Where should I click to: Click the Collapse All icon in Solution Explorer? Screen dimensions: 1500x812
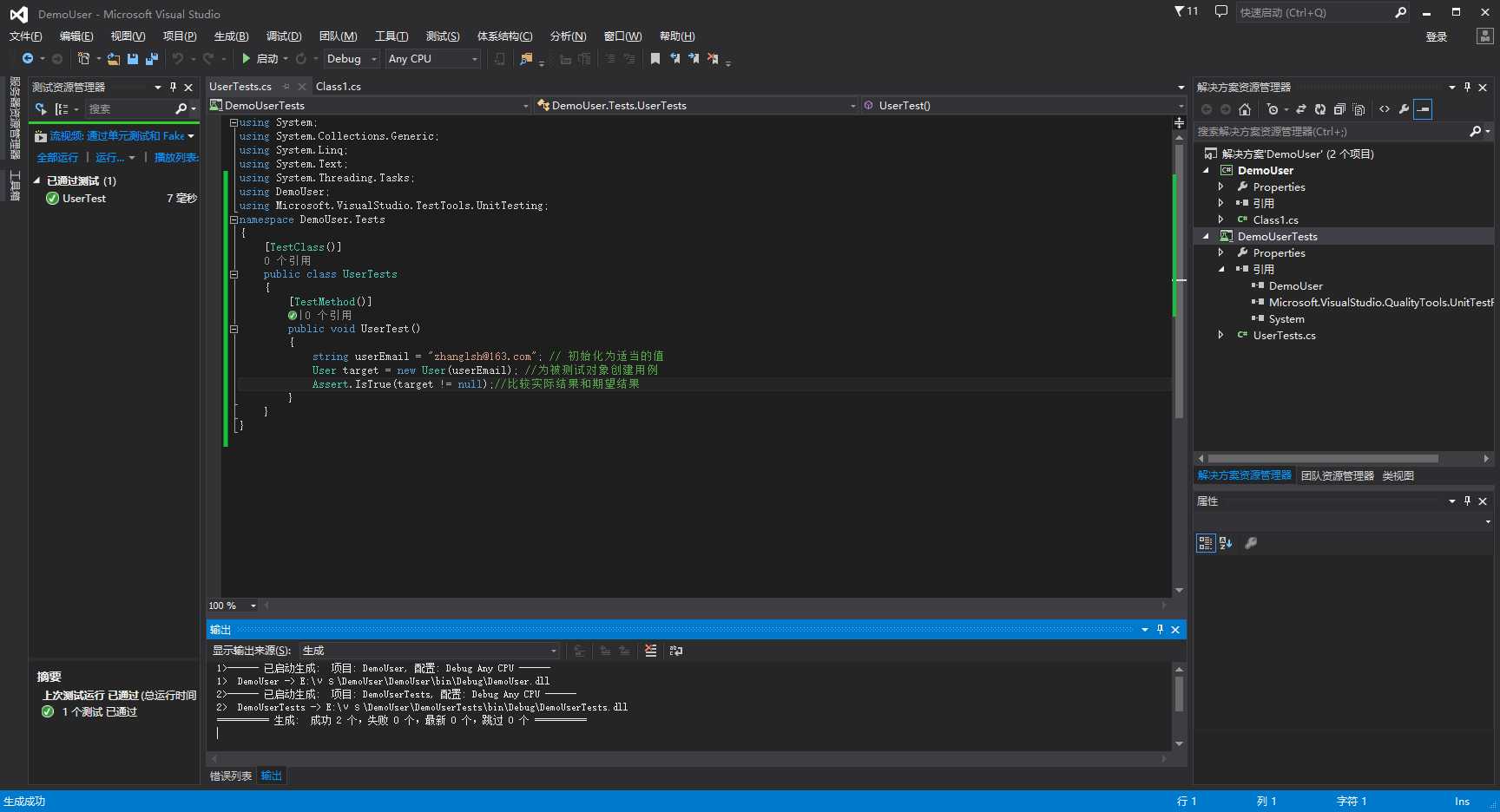1339,109
